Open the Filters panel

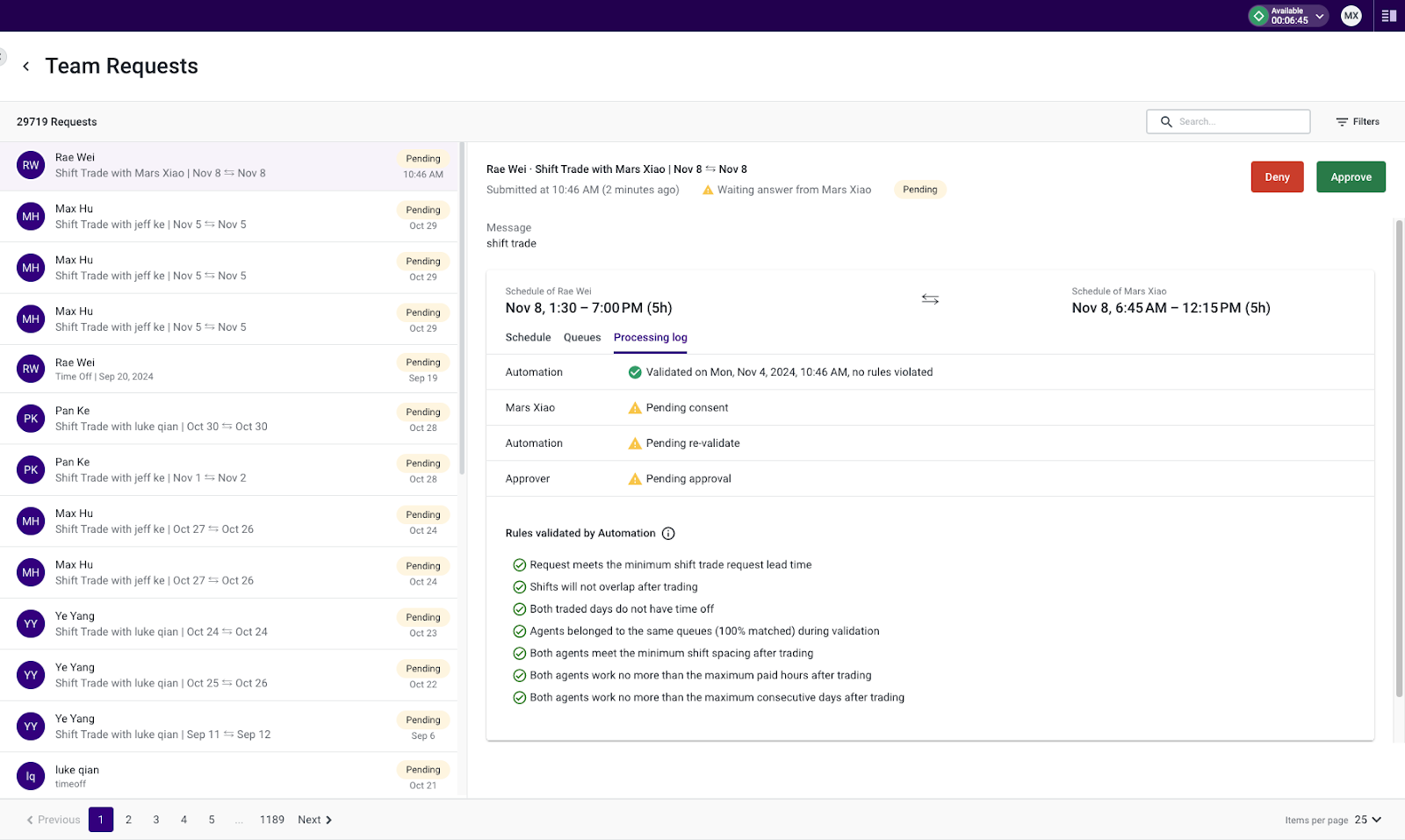coord(1358,122)
